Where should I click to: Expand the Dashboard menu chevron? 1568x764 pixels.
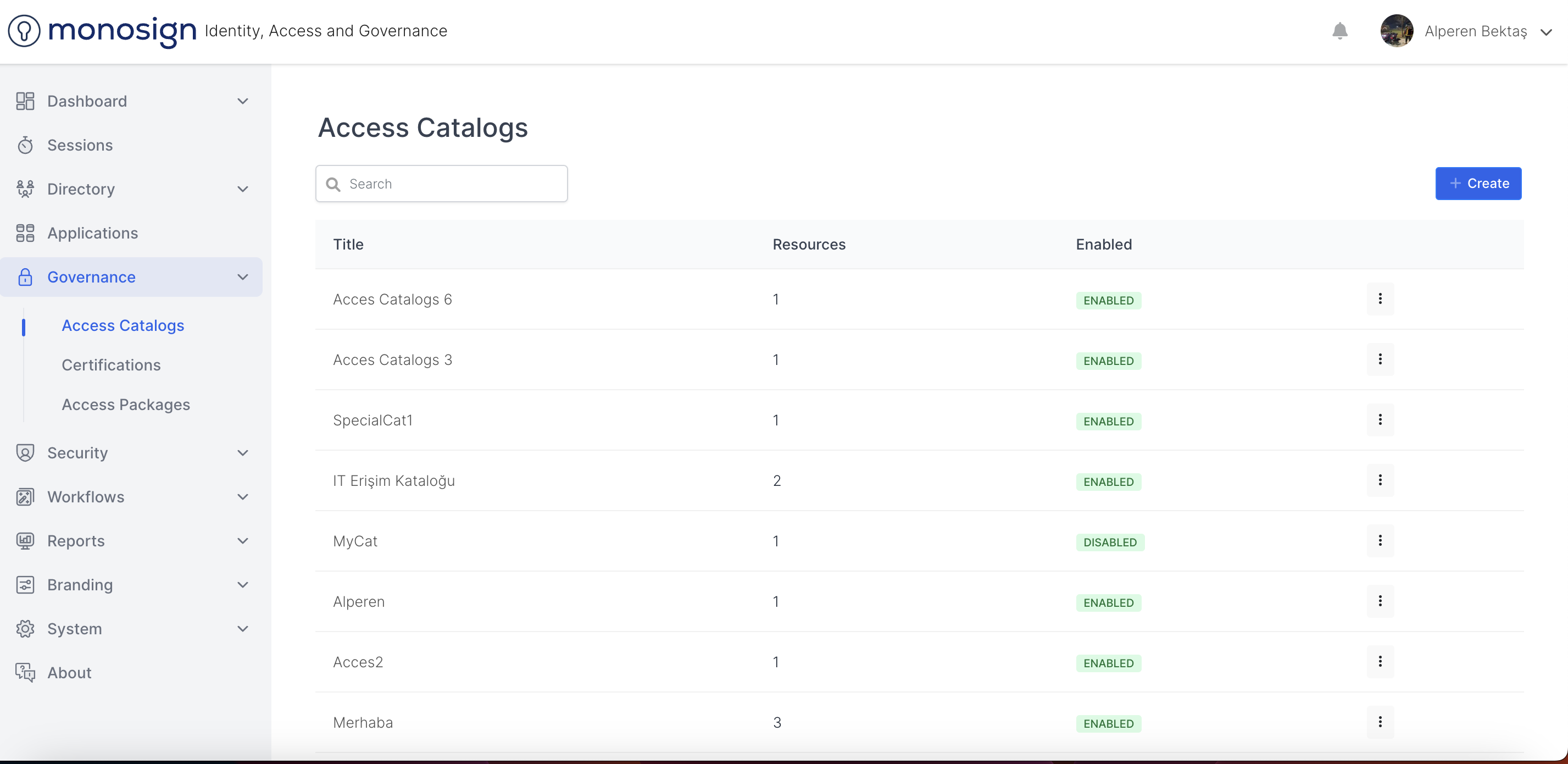[x=242, y=101]
